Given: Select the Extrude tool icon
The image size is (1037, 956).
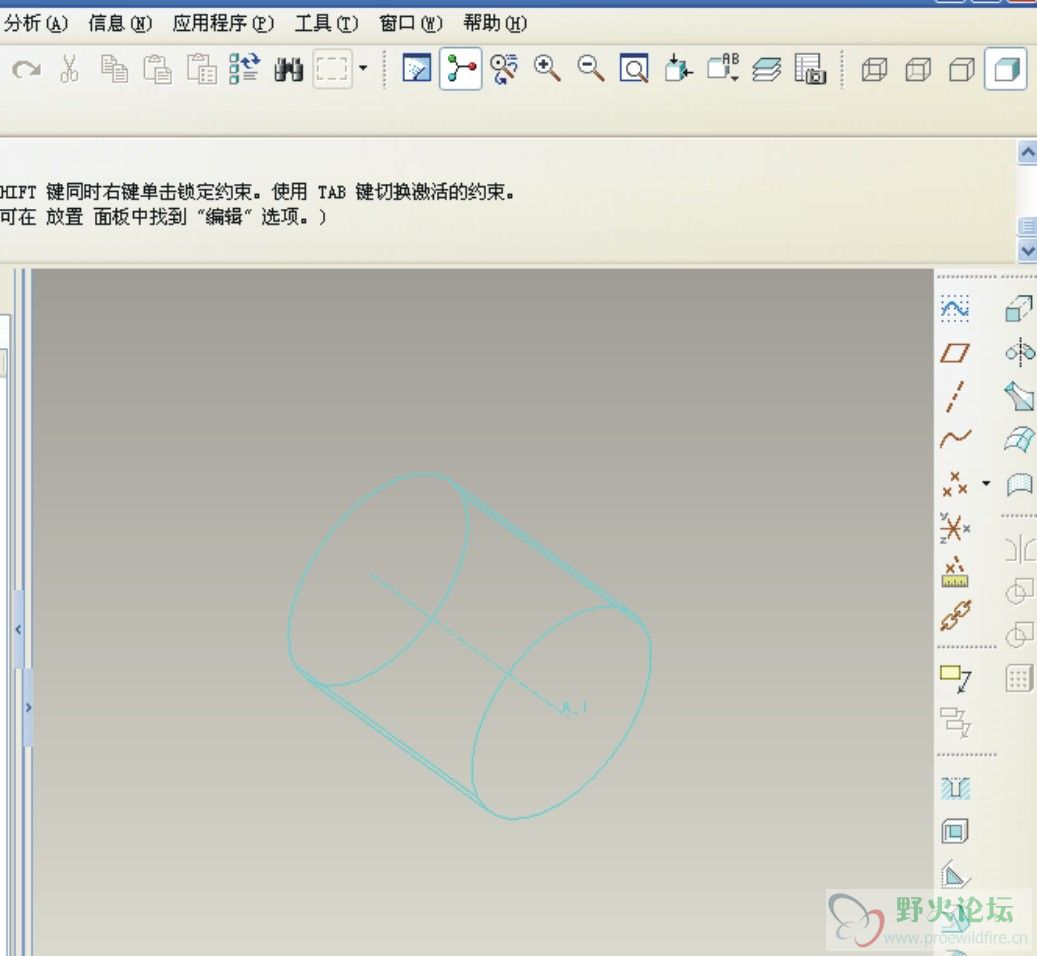Looking at the screenshot, I should coord(1019,308).
